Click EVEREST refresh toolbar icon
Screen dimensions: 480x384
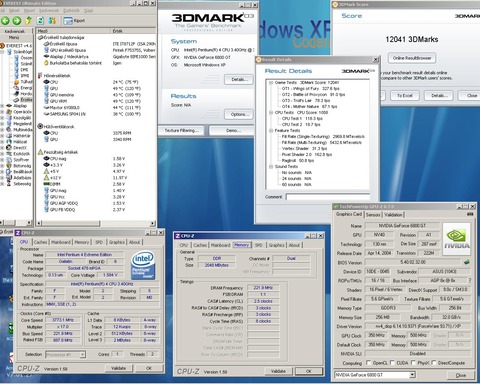[x=40, y=21]
